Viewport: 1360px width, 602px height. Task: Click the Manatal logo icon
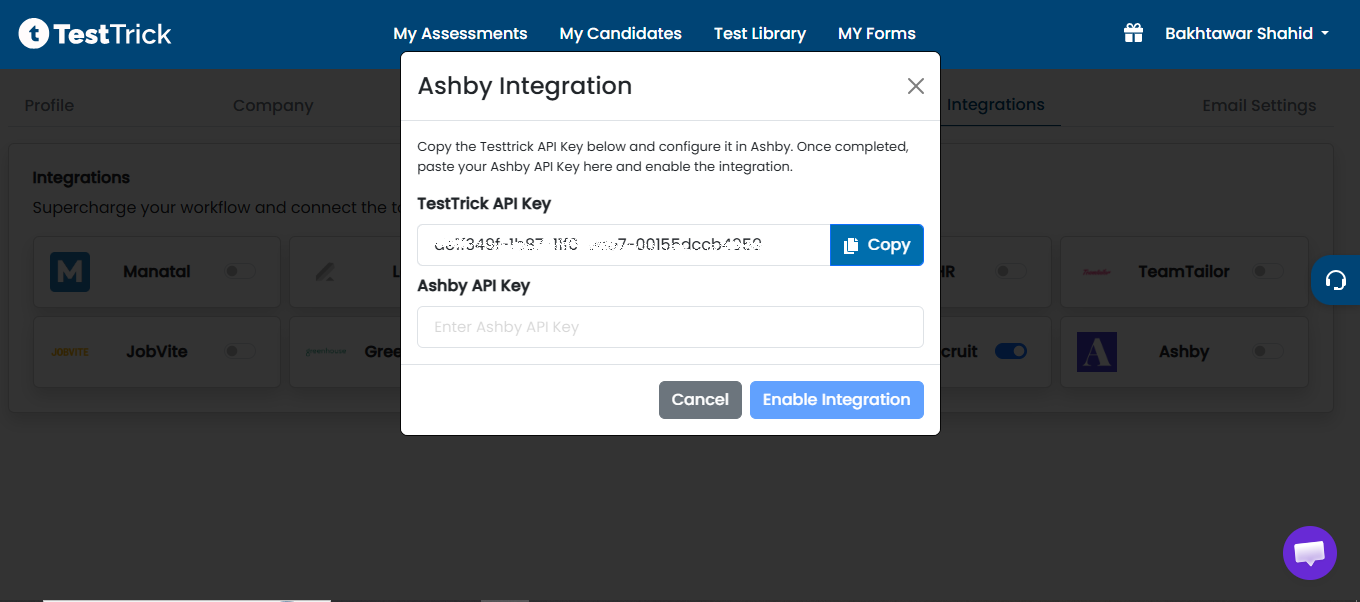pyautogui.click(x=70, y=272)
